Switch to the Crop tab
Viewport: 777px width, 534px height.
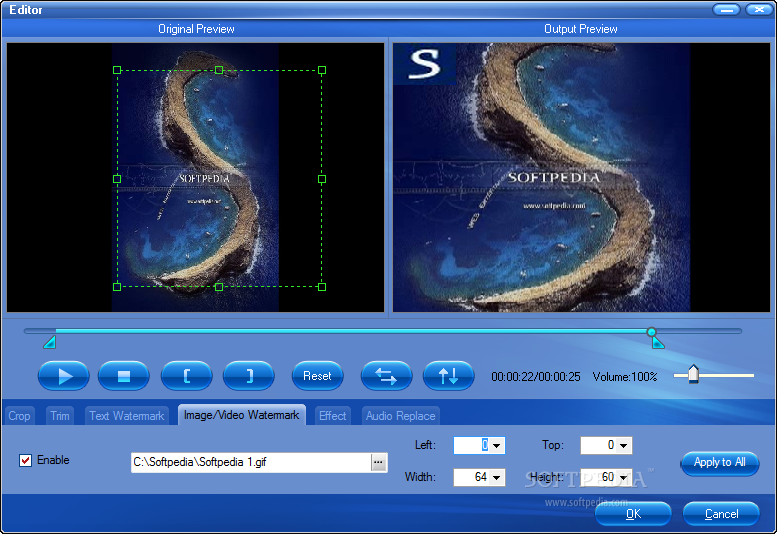[x=19, y=416]
